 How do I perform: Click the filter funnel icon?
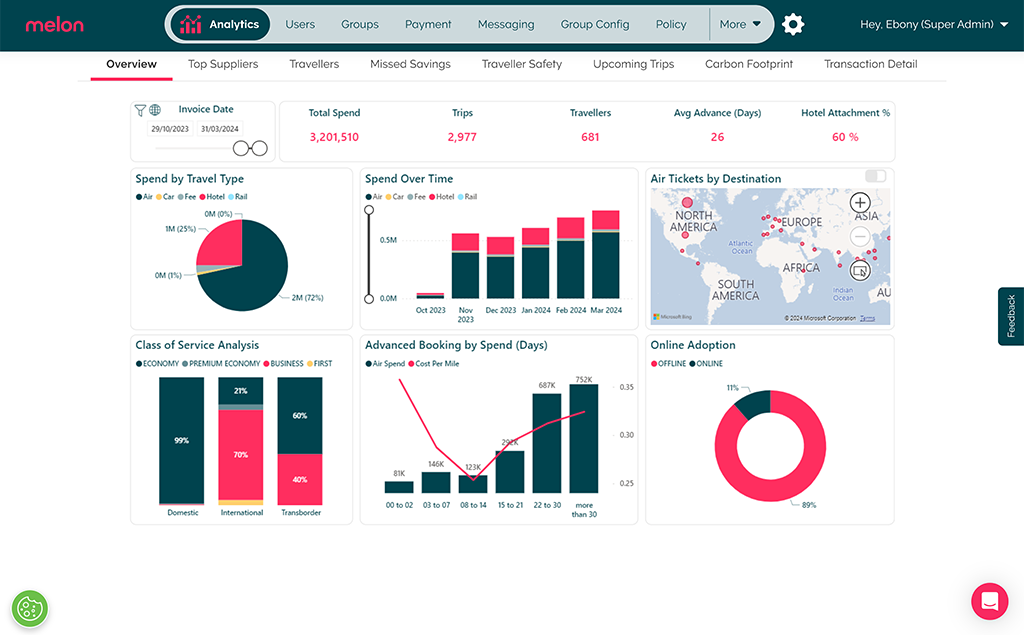[x=140, y=111]
